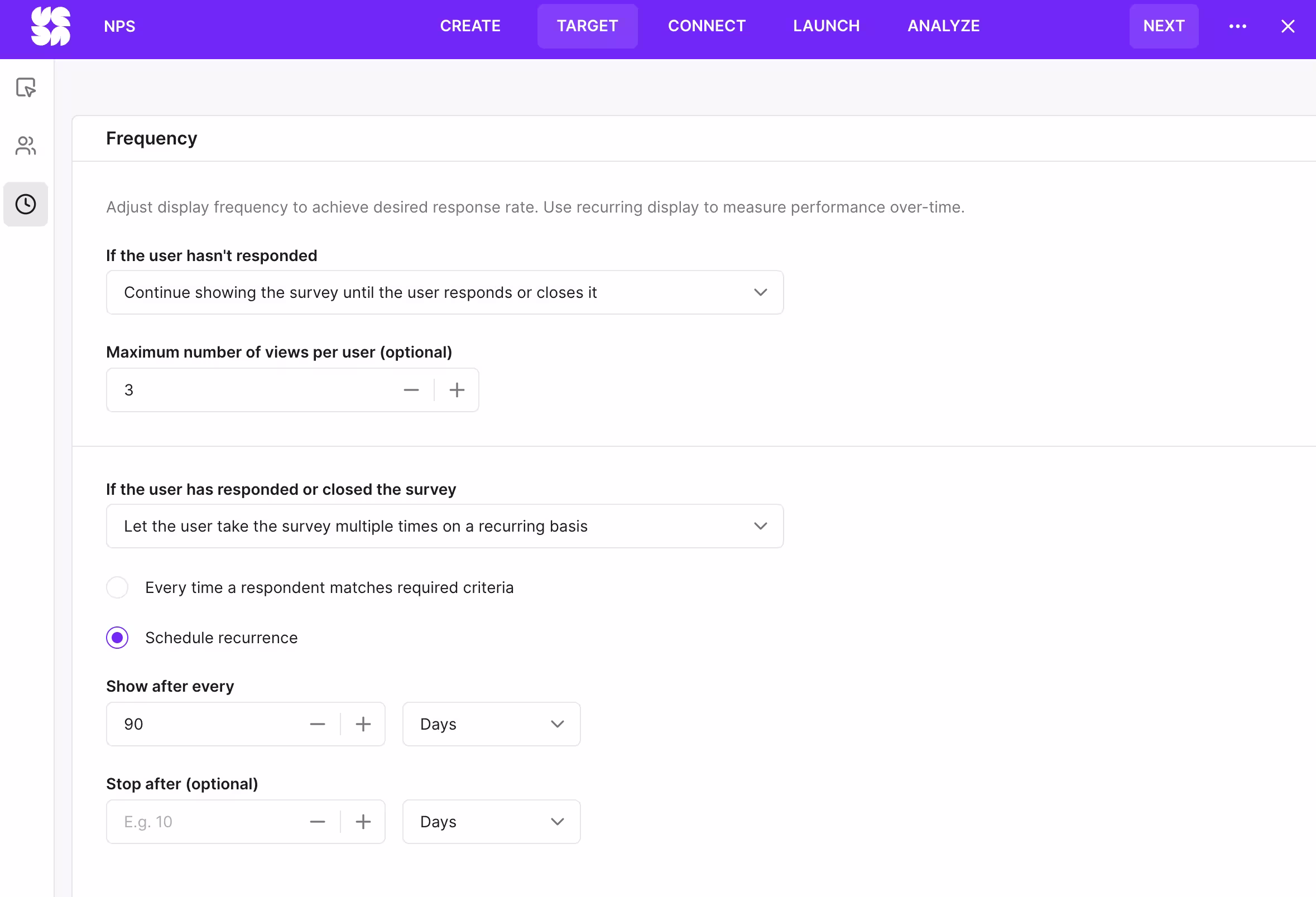This screenshot has height=897, width=1316.
Task: Select the frequency clock sidebar icon
Action: pos(26,204)
